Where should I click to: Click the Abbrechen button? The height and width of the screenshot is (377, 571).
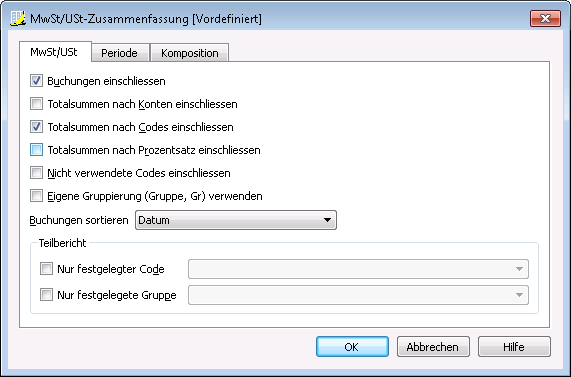pos(433,347)
